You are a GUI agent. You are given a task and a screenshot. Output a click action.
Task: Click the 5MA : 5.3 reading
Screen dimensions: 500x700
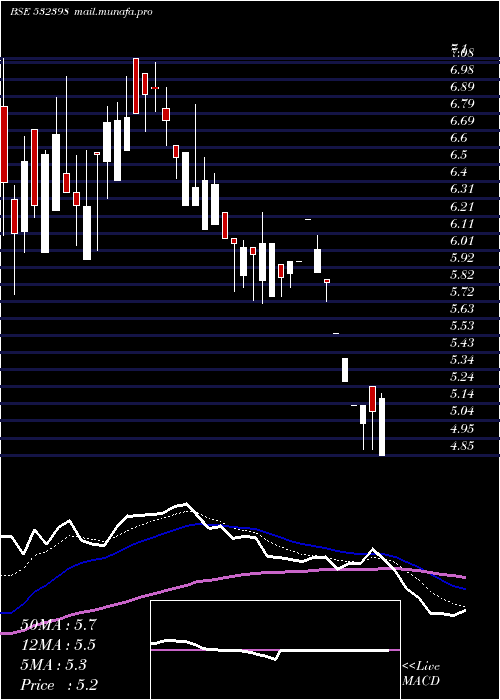pos(54,665)
